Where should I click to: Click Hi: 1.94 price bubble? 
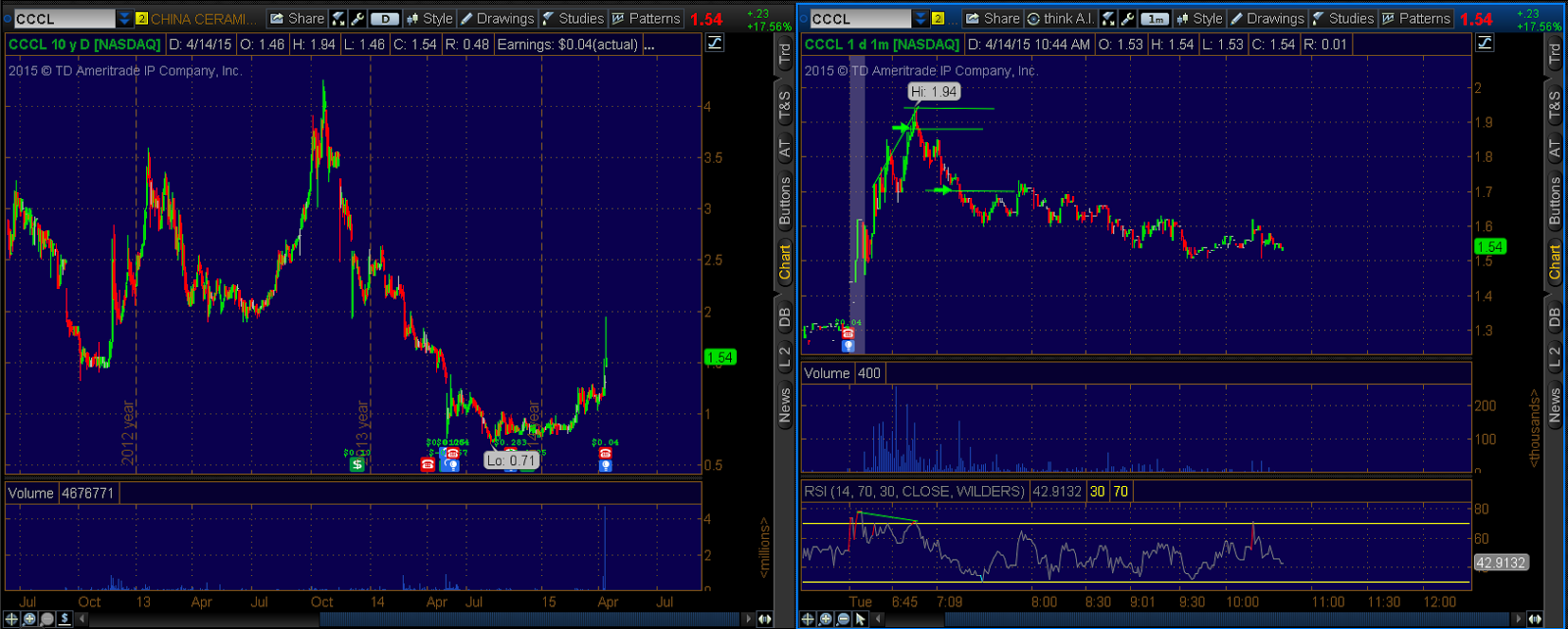point(934,91)
